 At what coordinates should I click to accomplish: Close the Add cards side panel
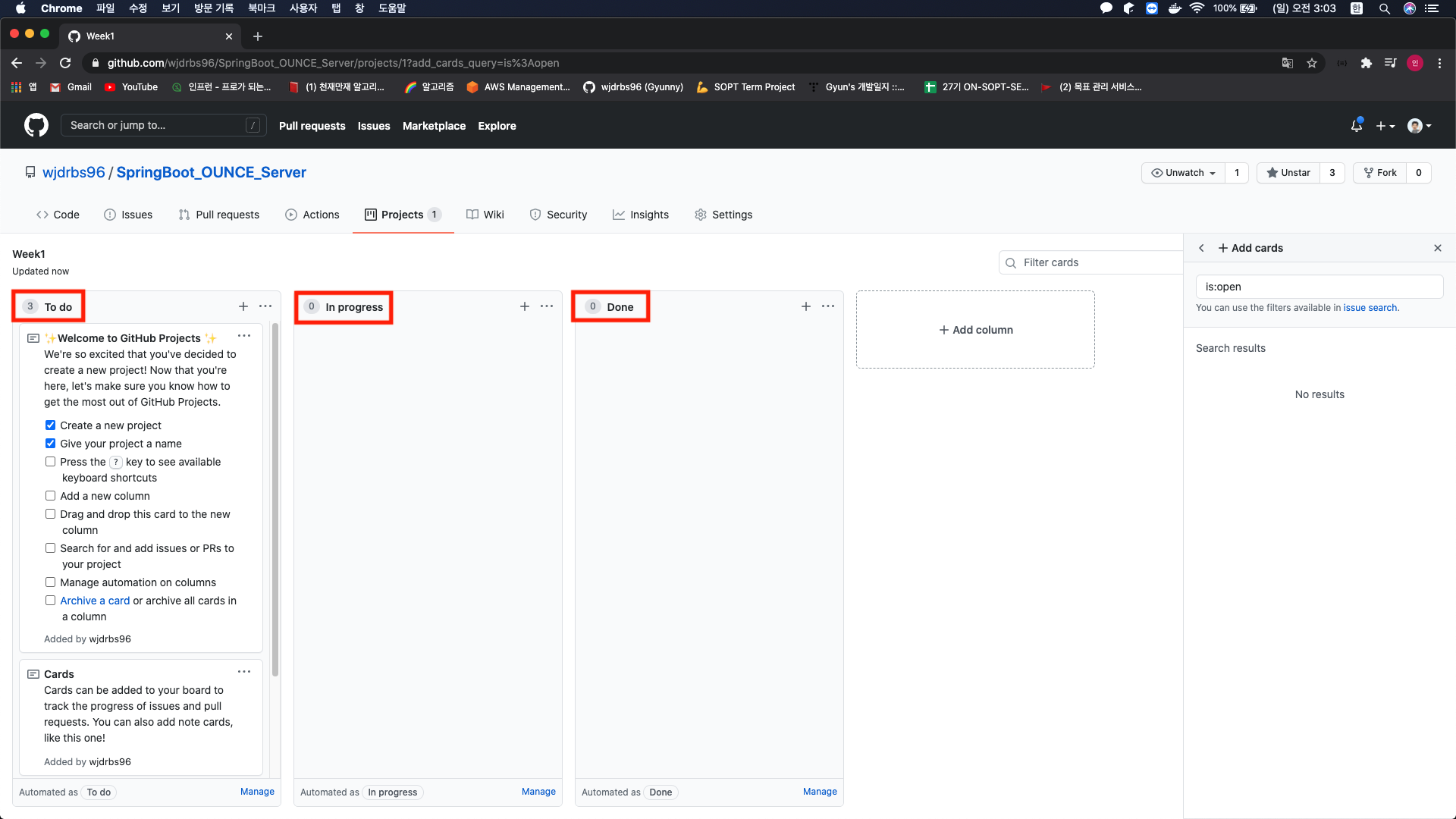point(1437,248)
